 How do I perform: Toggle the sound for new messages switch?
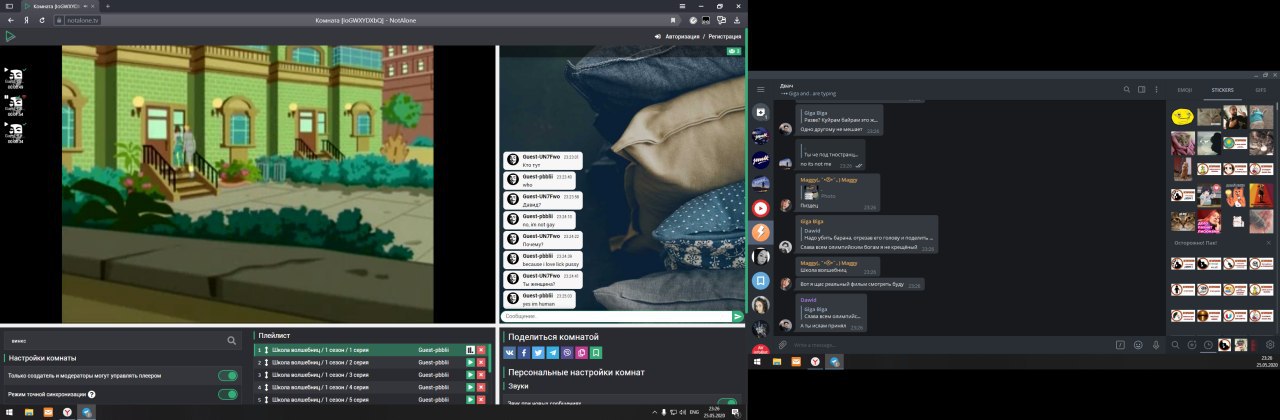point(727,403)
